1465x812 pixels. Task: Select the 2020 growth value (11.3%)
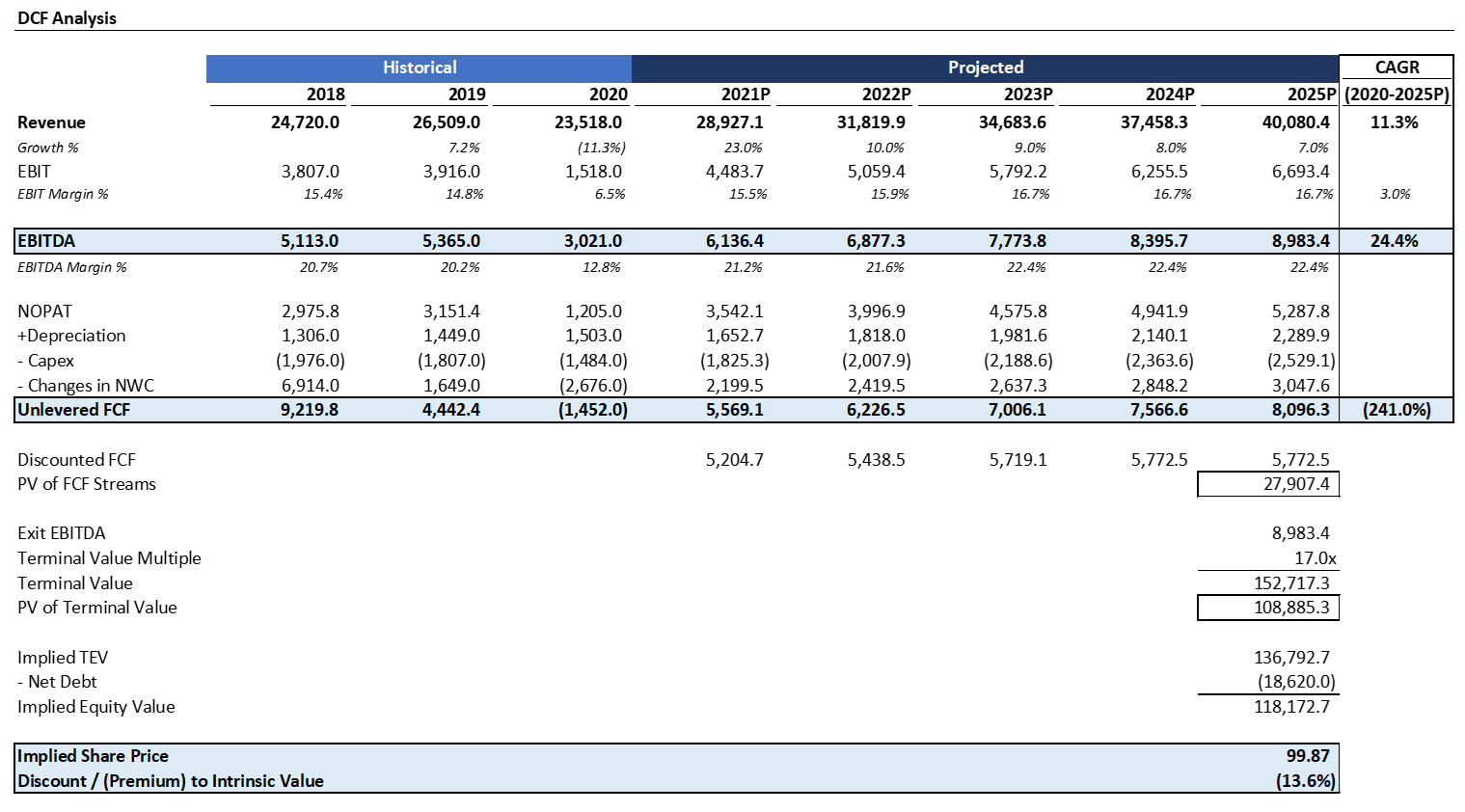[602, 148]
